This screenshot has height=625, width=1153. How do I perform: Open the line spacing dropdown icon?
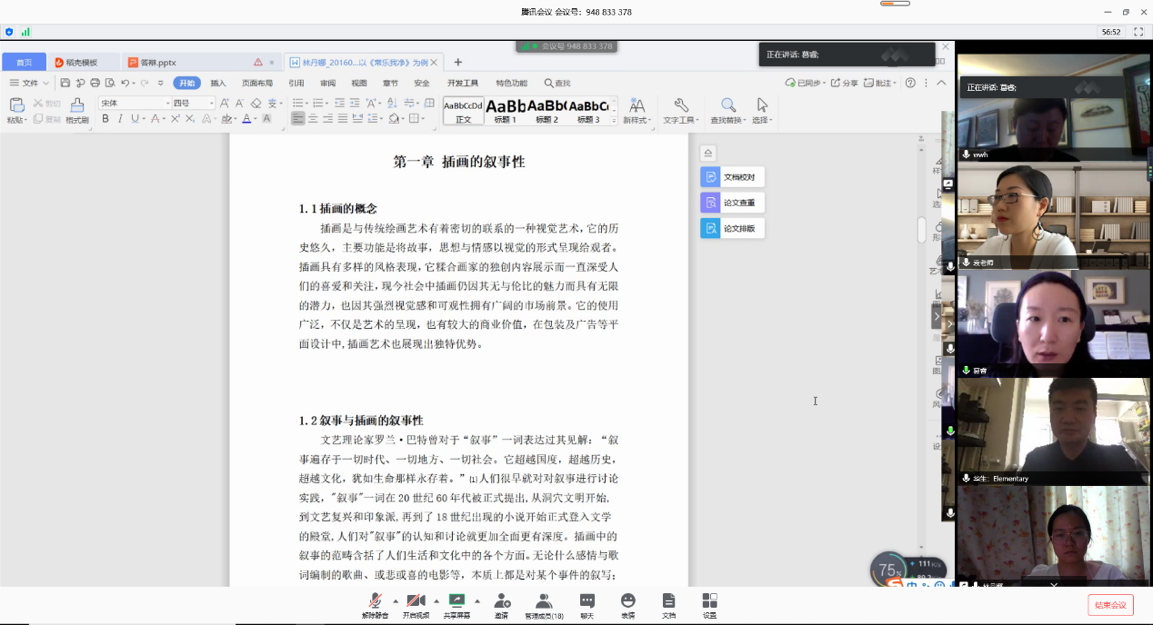pyautogui.click(x=374, y=118)
